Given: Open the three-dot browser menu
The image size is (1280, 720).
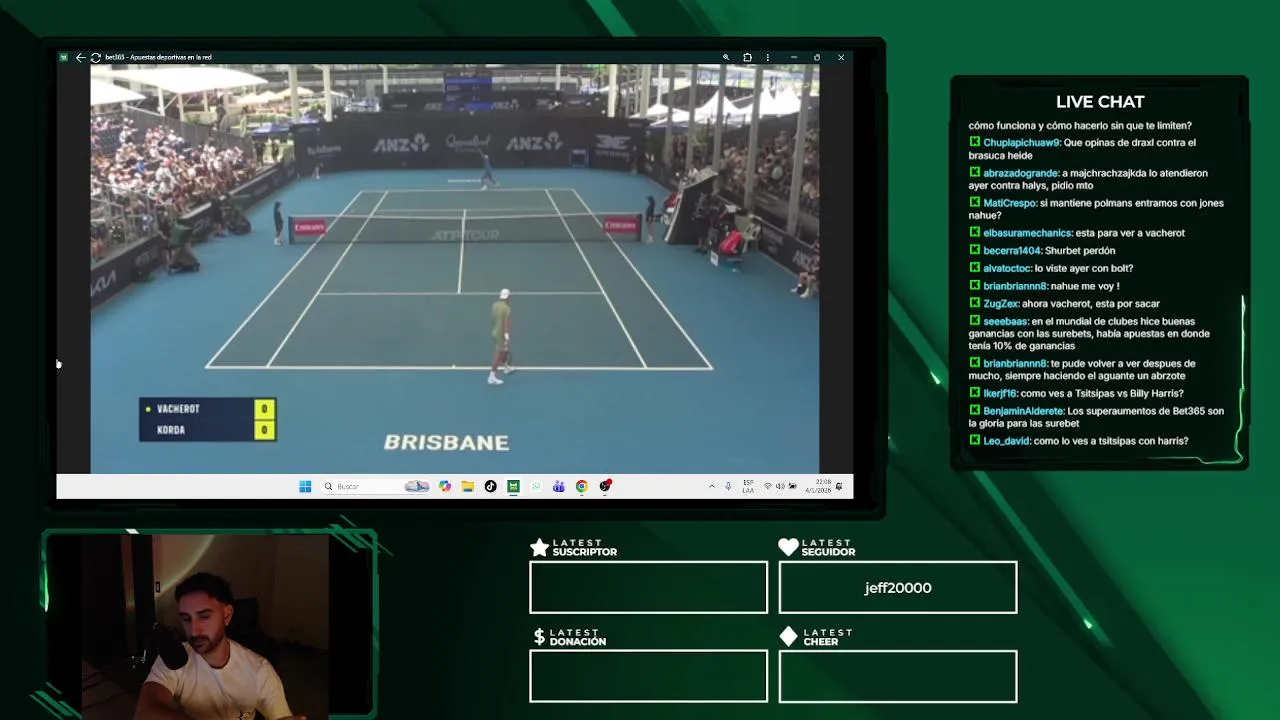Looking at the screenshot, I should [x=768, y=57].
